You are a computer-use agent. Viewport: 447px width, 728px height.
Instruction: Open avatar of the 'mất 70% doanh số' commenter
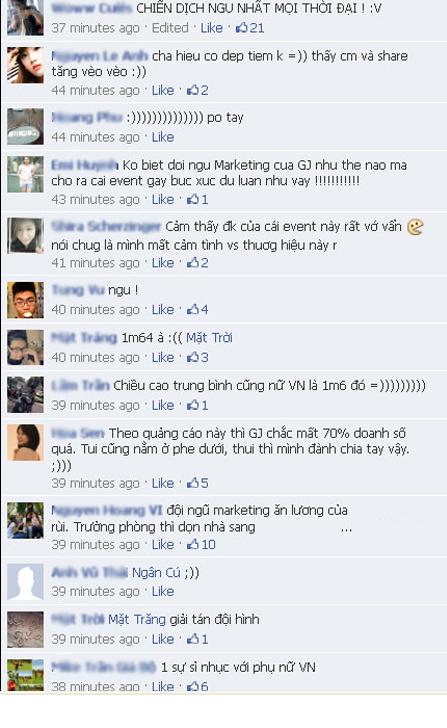coord(26,442)
